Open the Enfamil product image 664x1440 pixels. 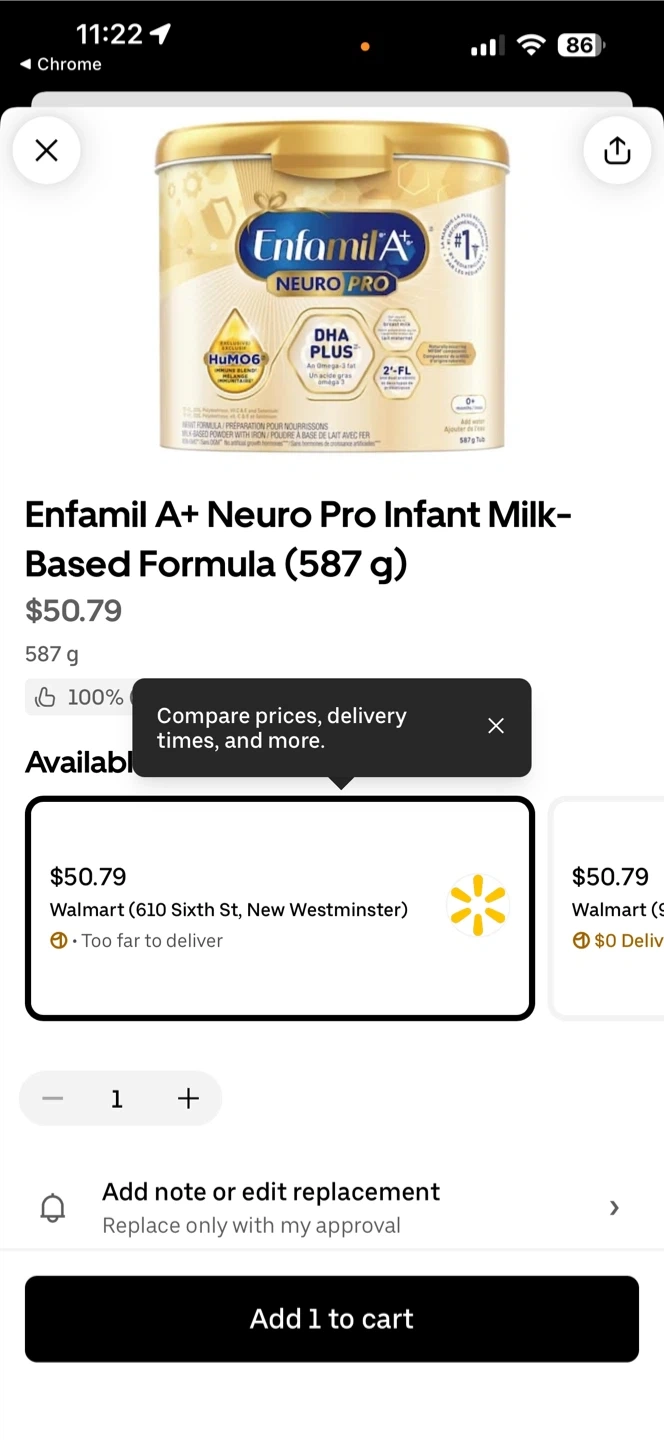point(332,290)
